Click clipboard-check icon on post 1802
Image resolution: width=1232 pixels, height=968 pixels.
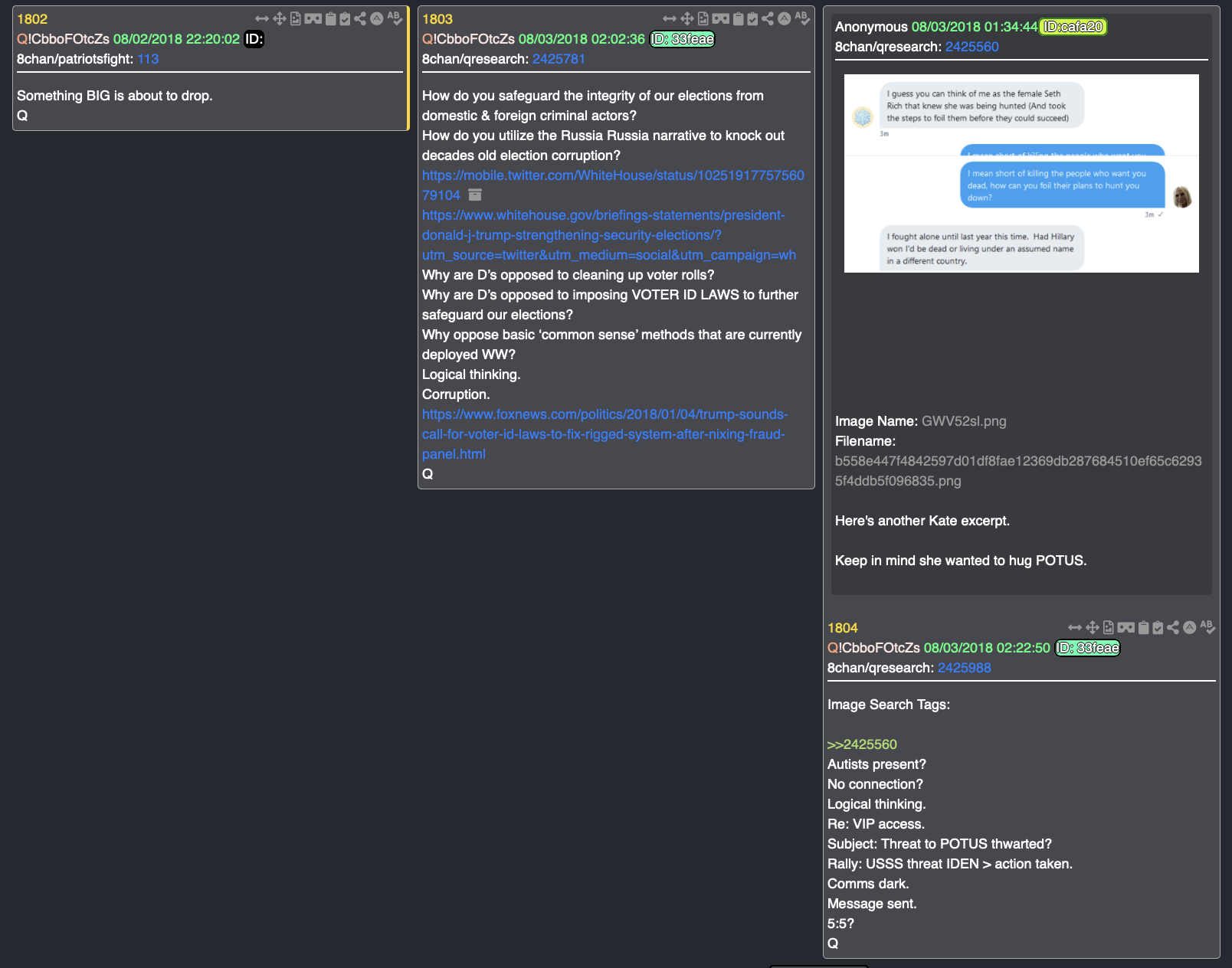(346, 18)
